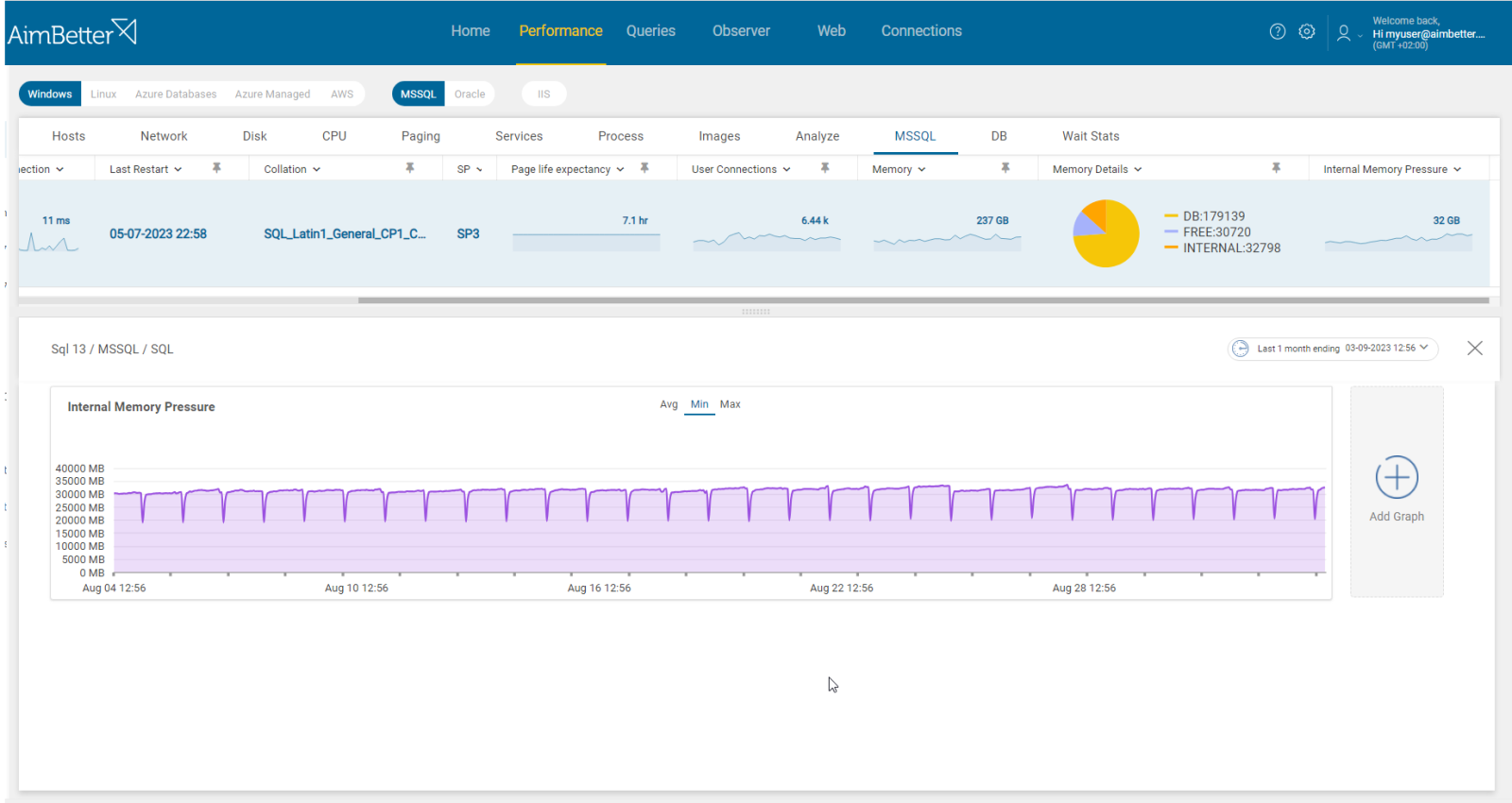1512x803 pixels.
Task: Go to the Home menu
Action: coord(471,31)
